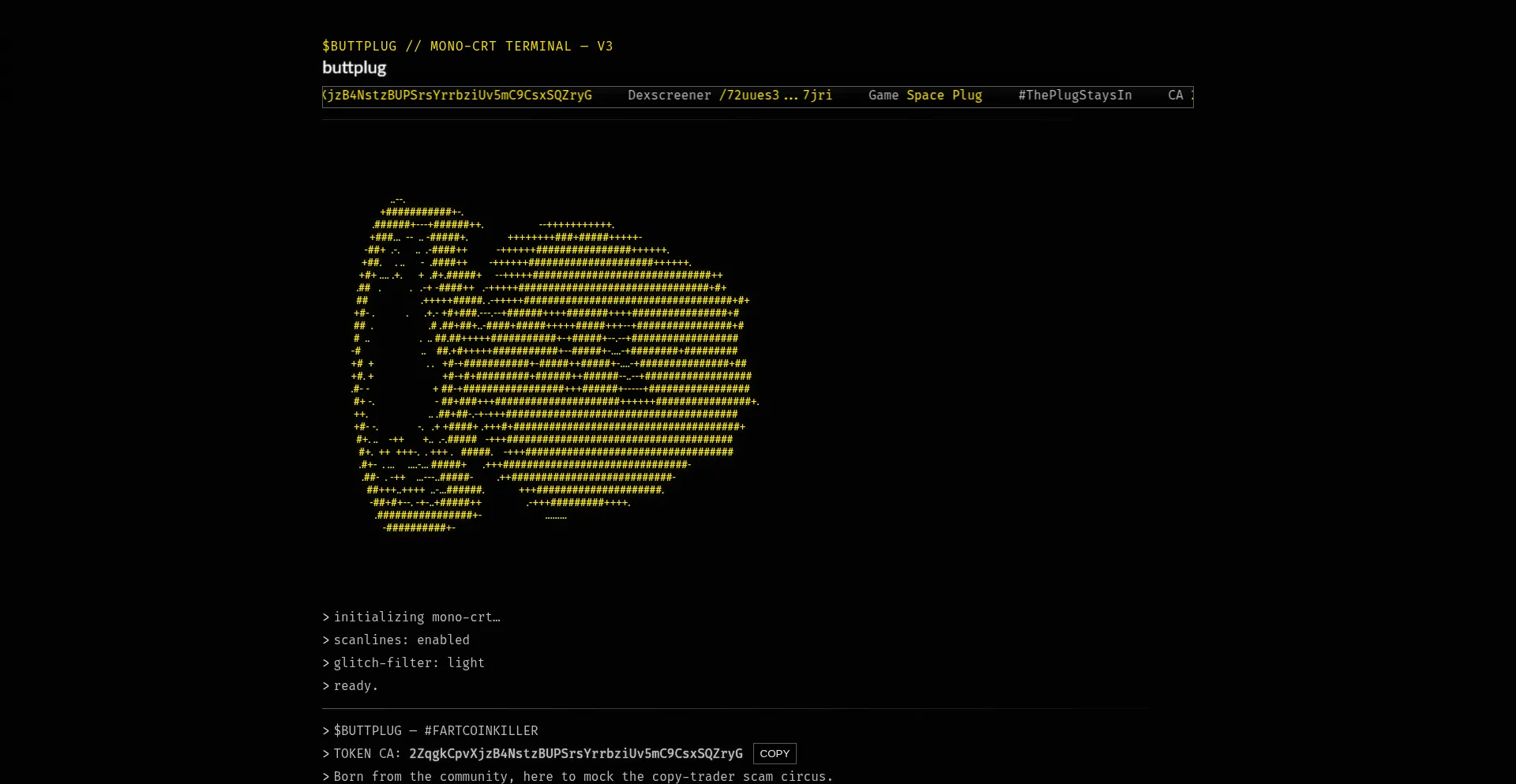Click the 'TOKEN CA:' label
The width and height of the screenshot is (1516, 784).
(367, 753)
